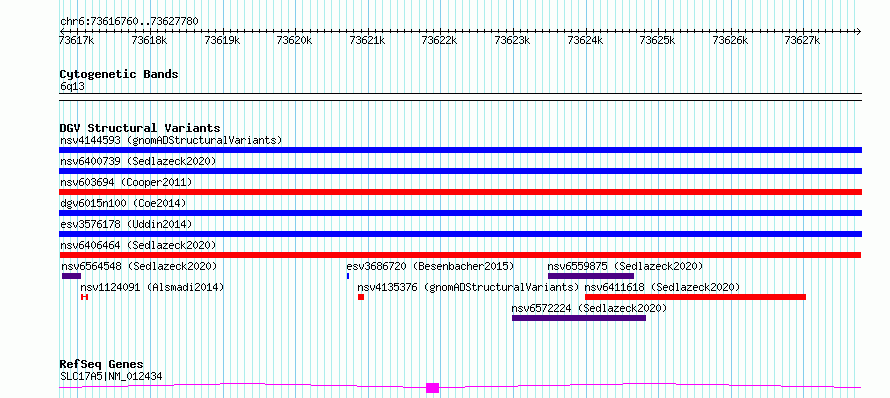The image size is (890, 398).
Task: Select the red nsv6411618 variant bar
Action: tap(695, 297)
